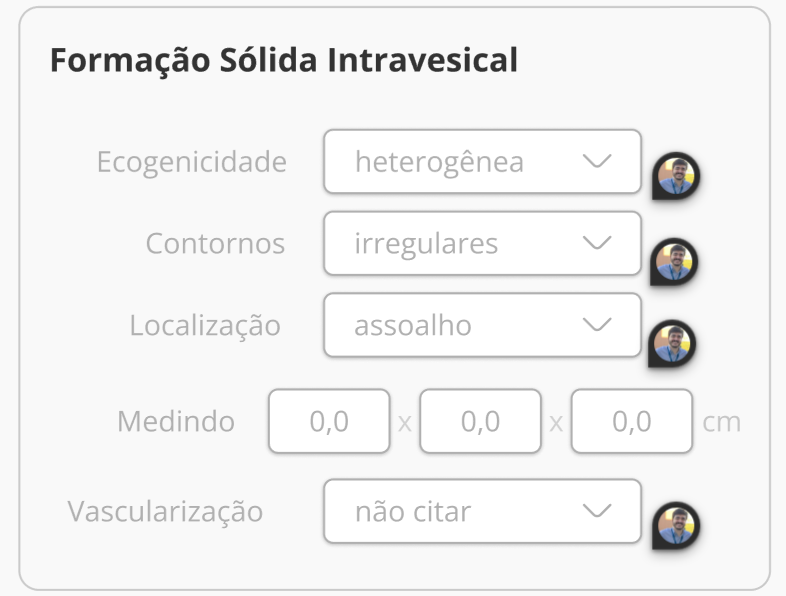Click the avatar icon beside Ecogenicidade dropdown

(676, 178)
